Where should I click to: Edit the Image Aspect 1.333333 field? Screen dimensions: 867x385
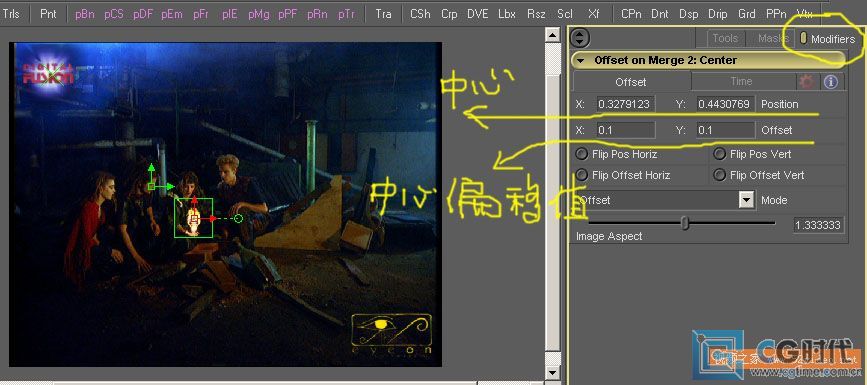tap(818, 225)
